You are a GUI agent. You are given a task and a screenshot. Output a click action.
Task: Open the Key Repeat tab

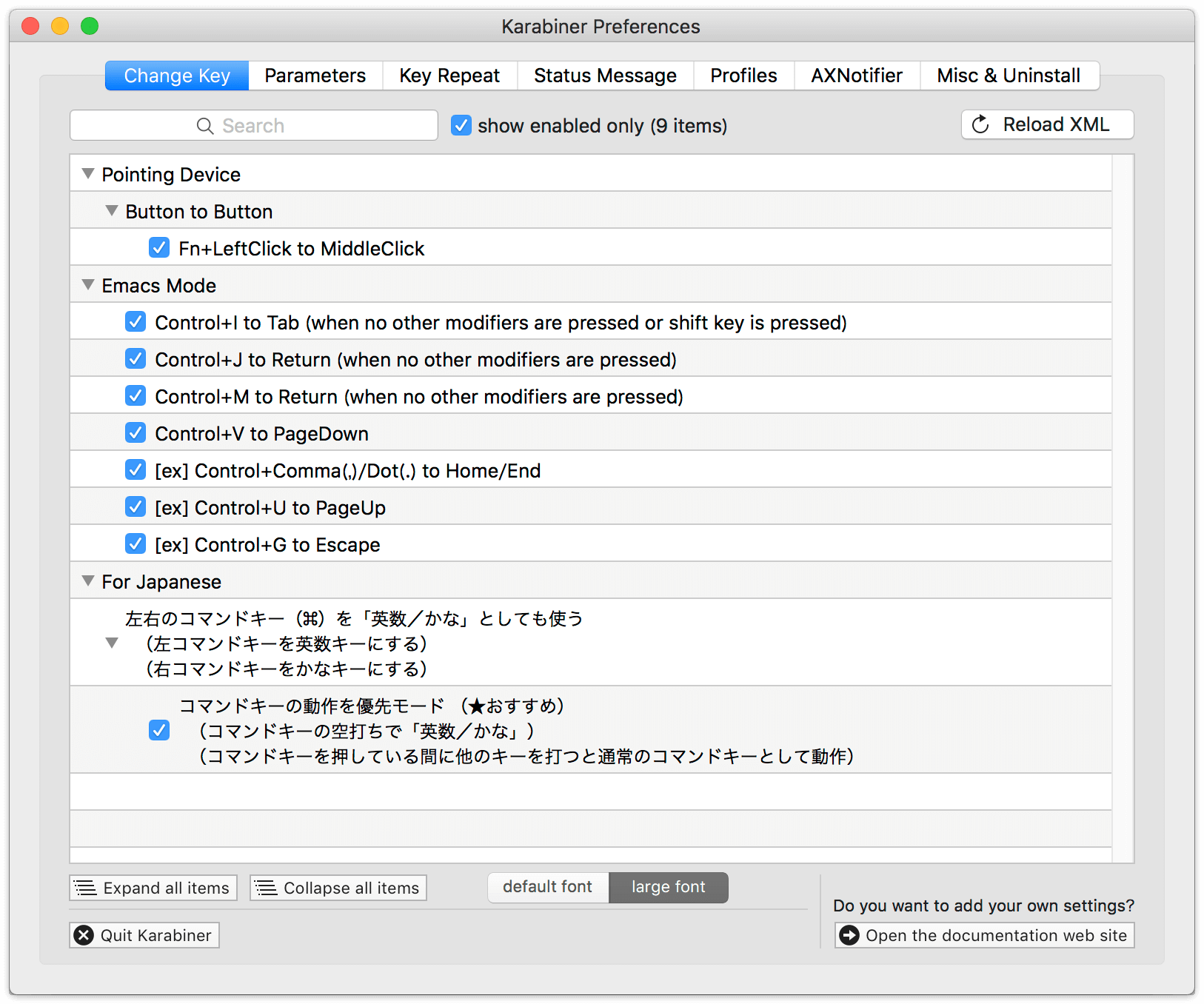pyautogui.click(x=449, y=76)
